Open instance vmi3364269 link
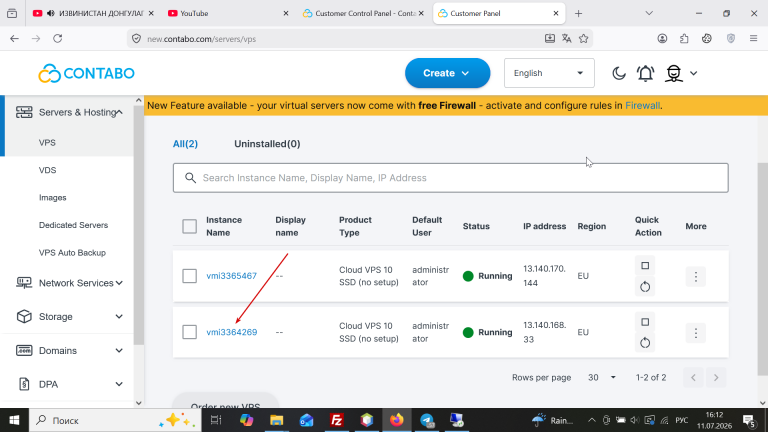This screenshot has height=432, width=768. pyautogui.click(x=231, y=332)
